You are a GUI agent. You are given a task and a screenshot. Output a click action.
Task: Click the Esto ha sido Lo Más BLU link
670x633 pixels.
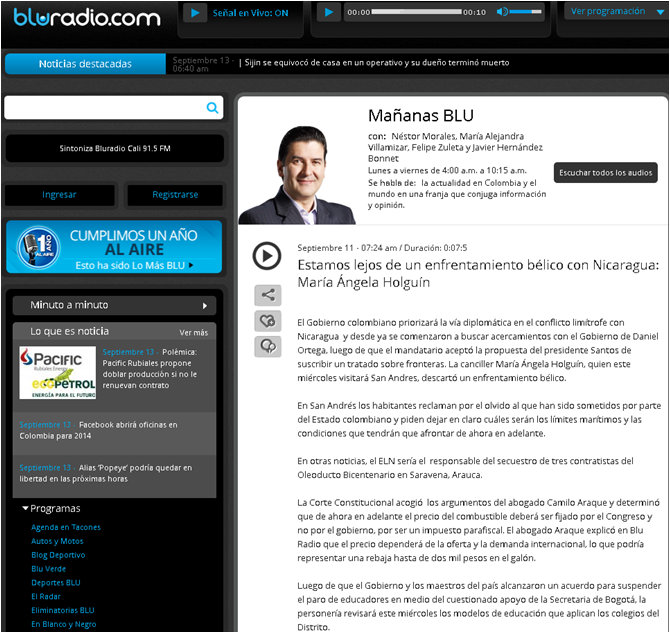pos(134,265)
